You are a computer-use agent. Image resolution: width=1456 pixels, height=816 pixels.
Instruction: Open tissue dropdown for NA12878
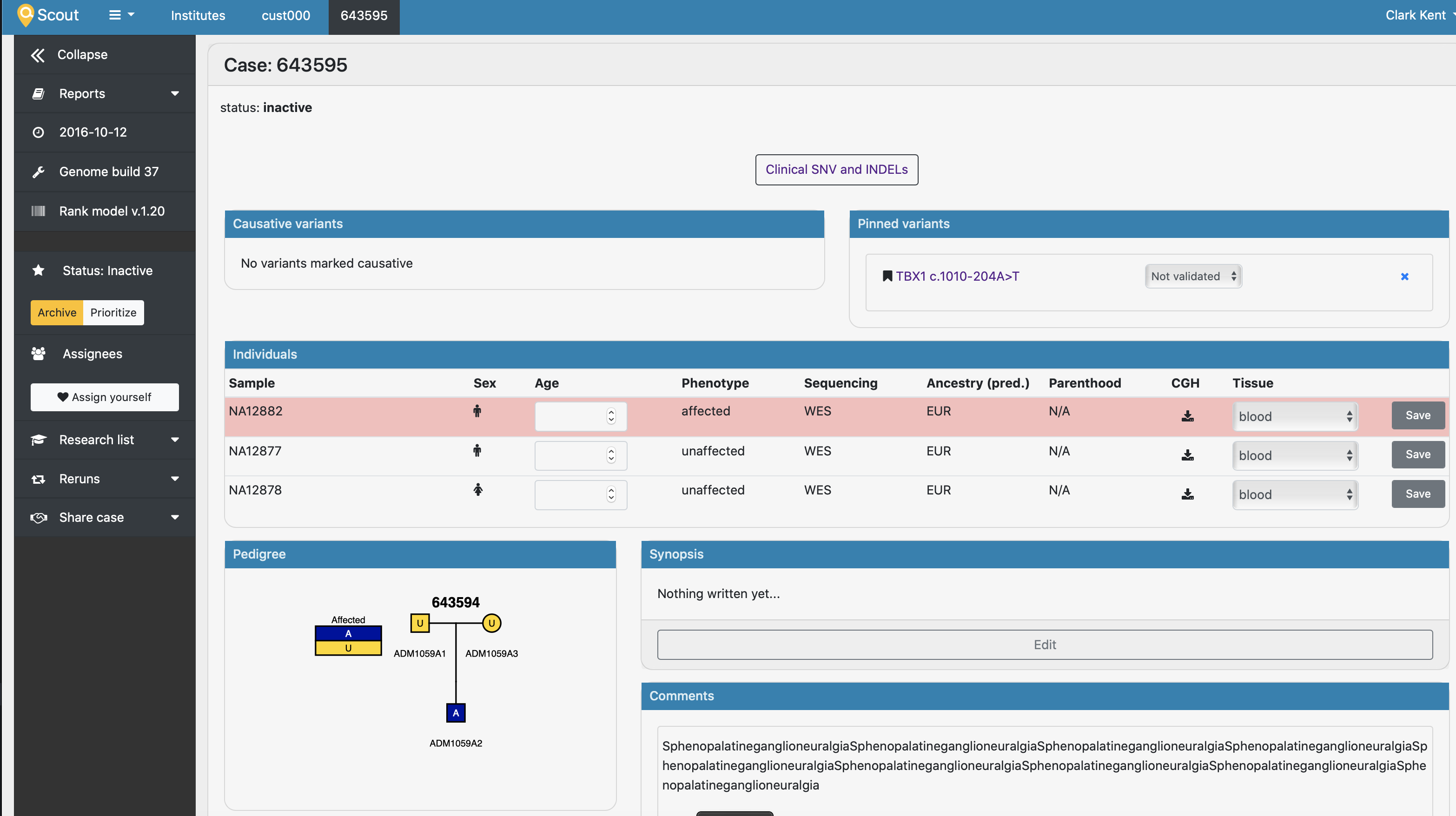click(x=1295, y=494)
